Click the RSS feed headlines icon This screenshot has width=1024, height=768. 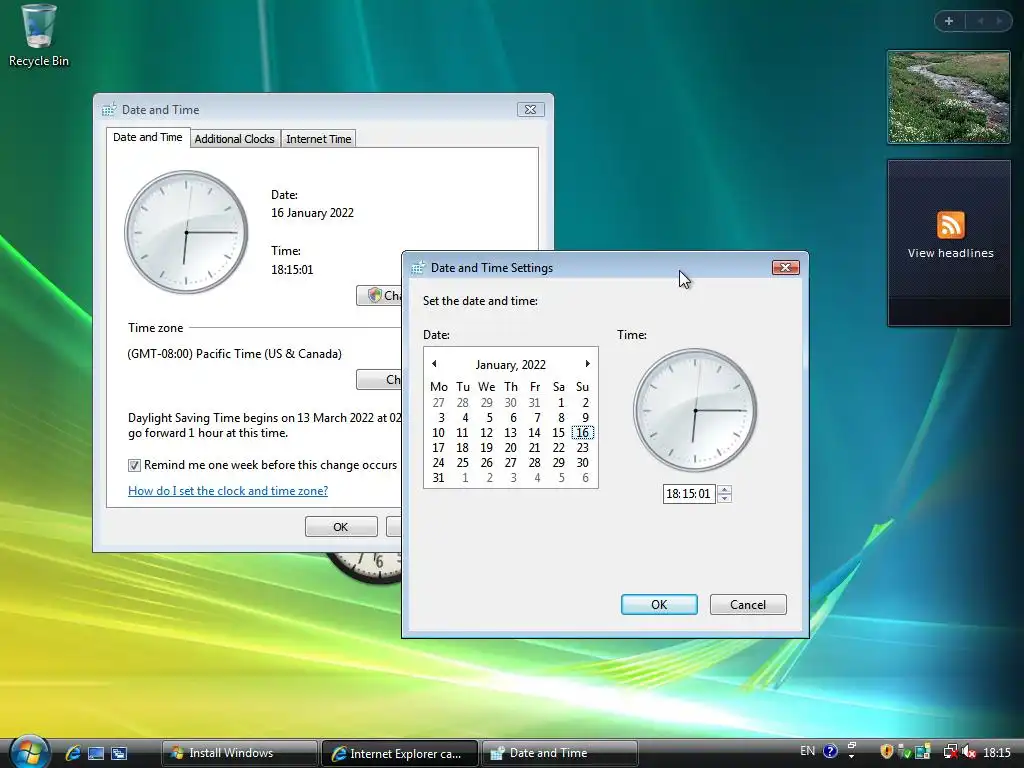[950, 225]
